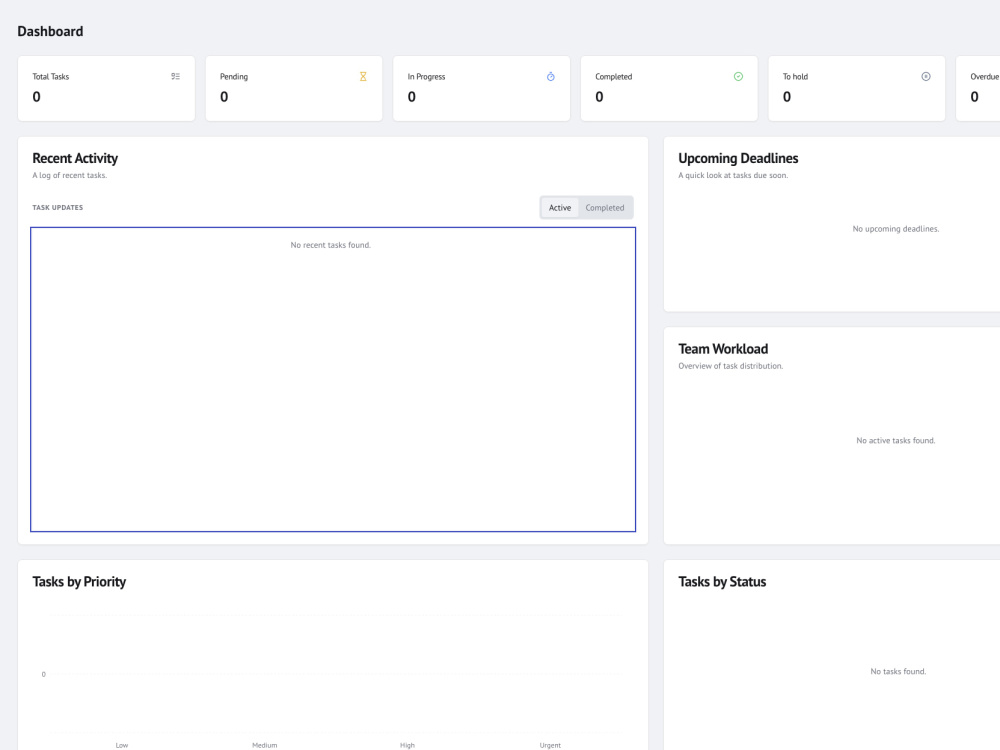Click 'No recent tasks found.' message
The height and width of the screenshot is (750, 1000).
tap(330, 245)
